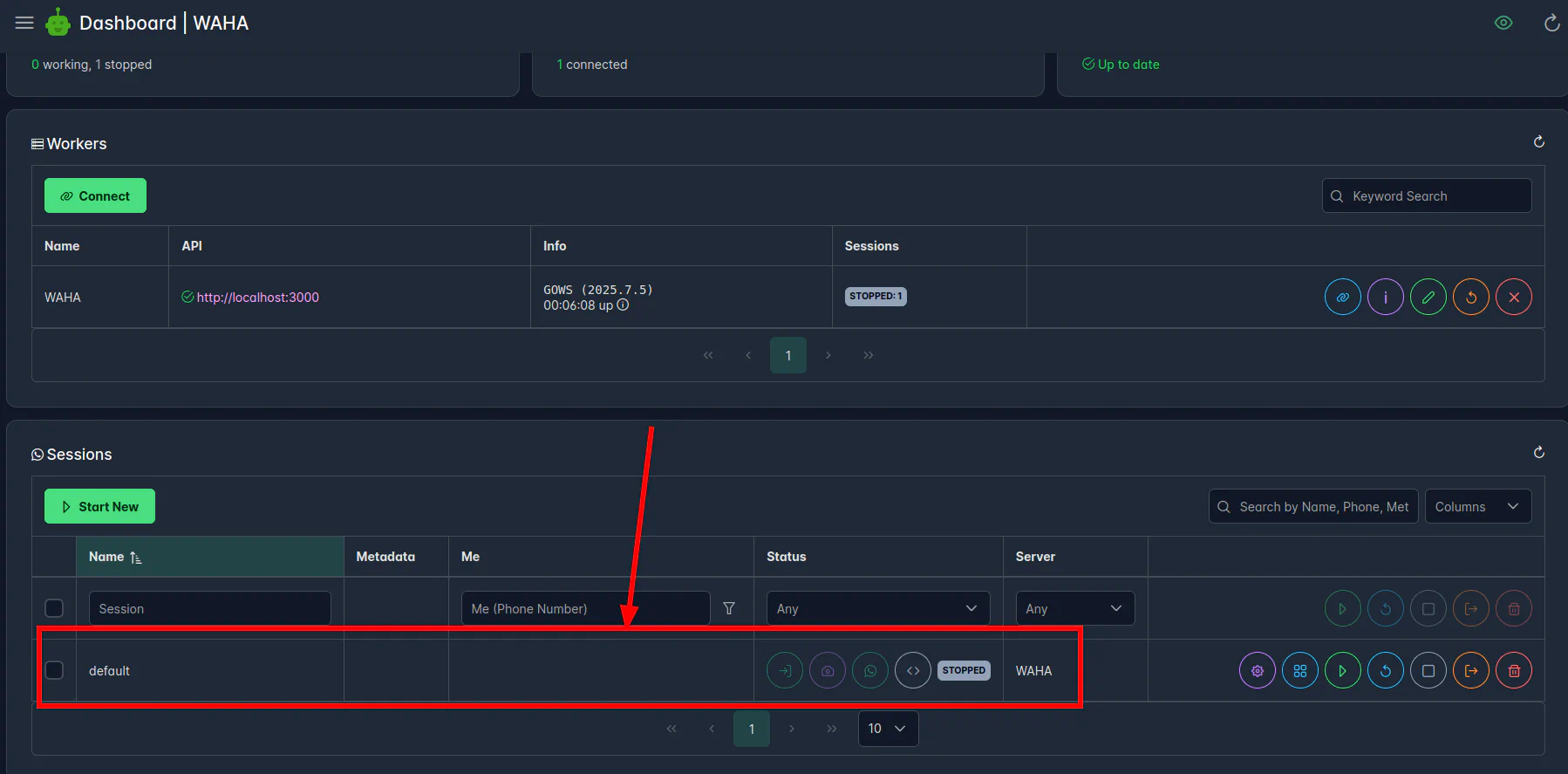
Task: Click the STOPPED:1 sessions badge
Action: (x=876, y=296)
